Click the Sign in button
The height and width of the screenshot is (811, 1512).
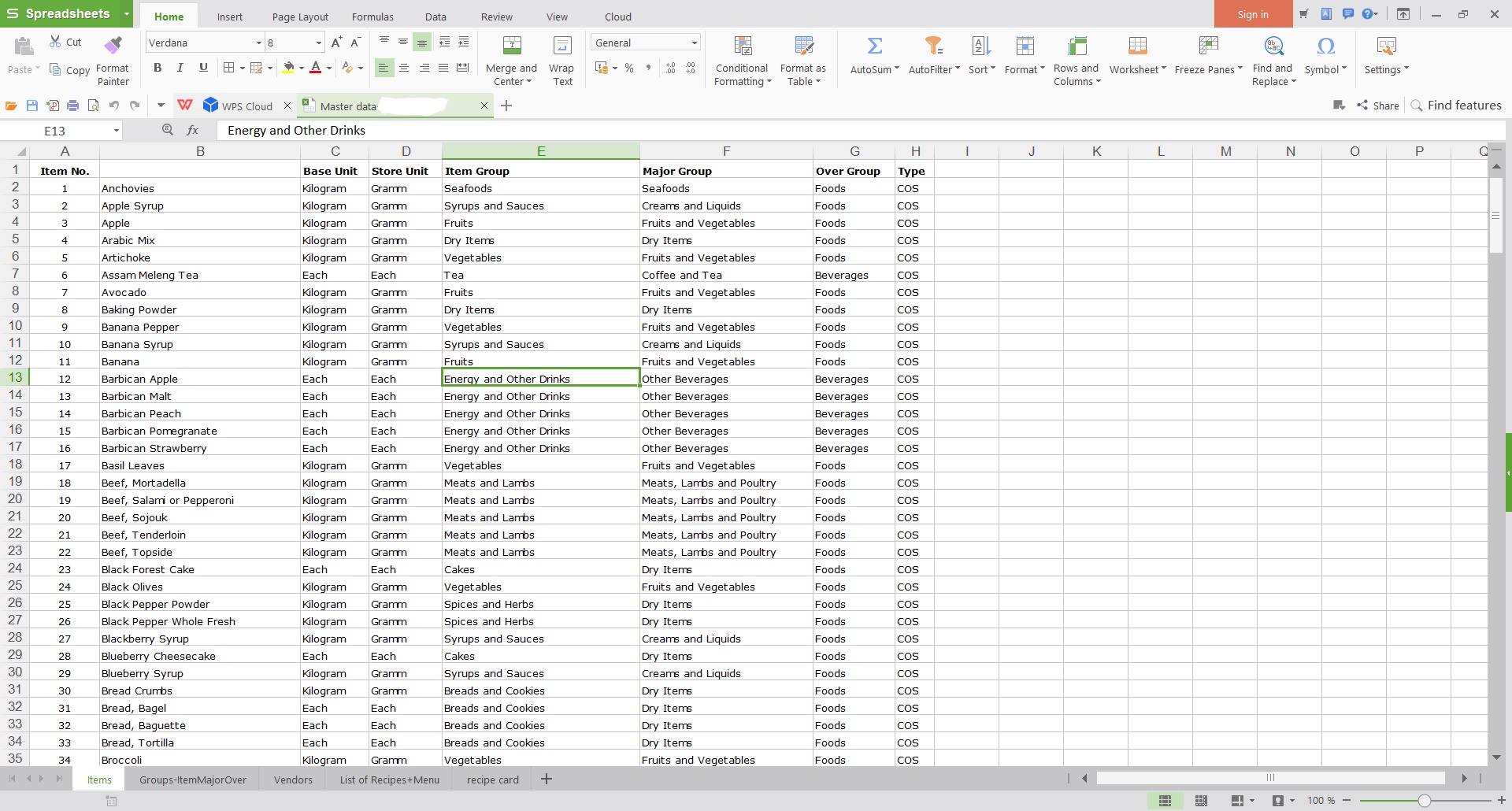1253,14
